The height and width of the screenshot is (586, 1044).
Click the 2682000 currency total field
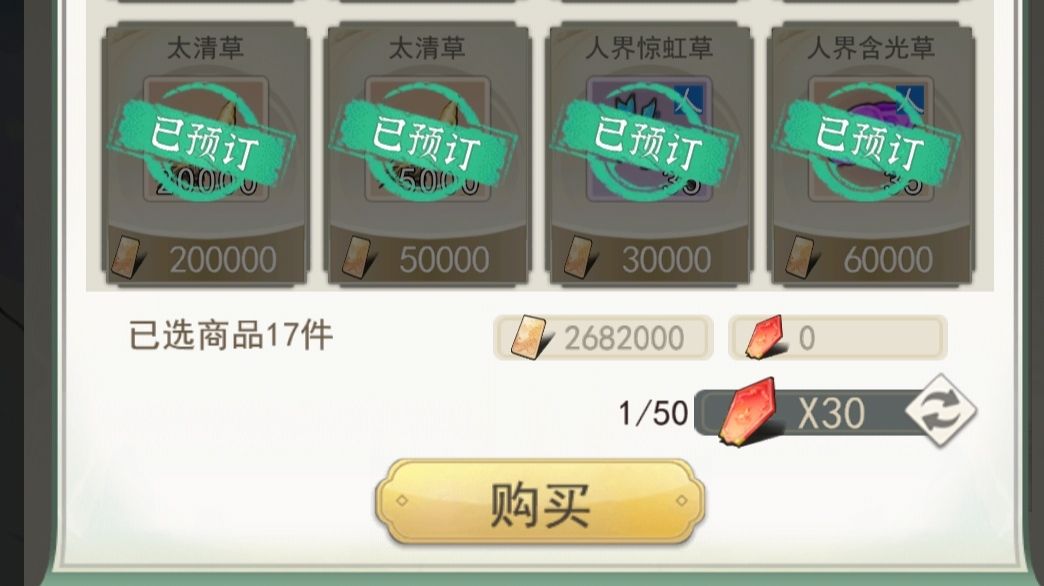pos(603,338)
